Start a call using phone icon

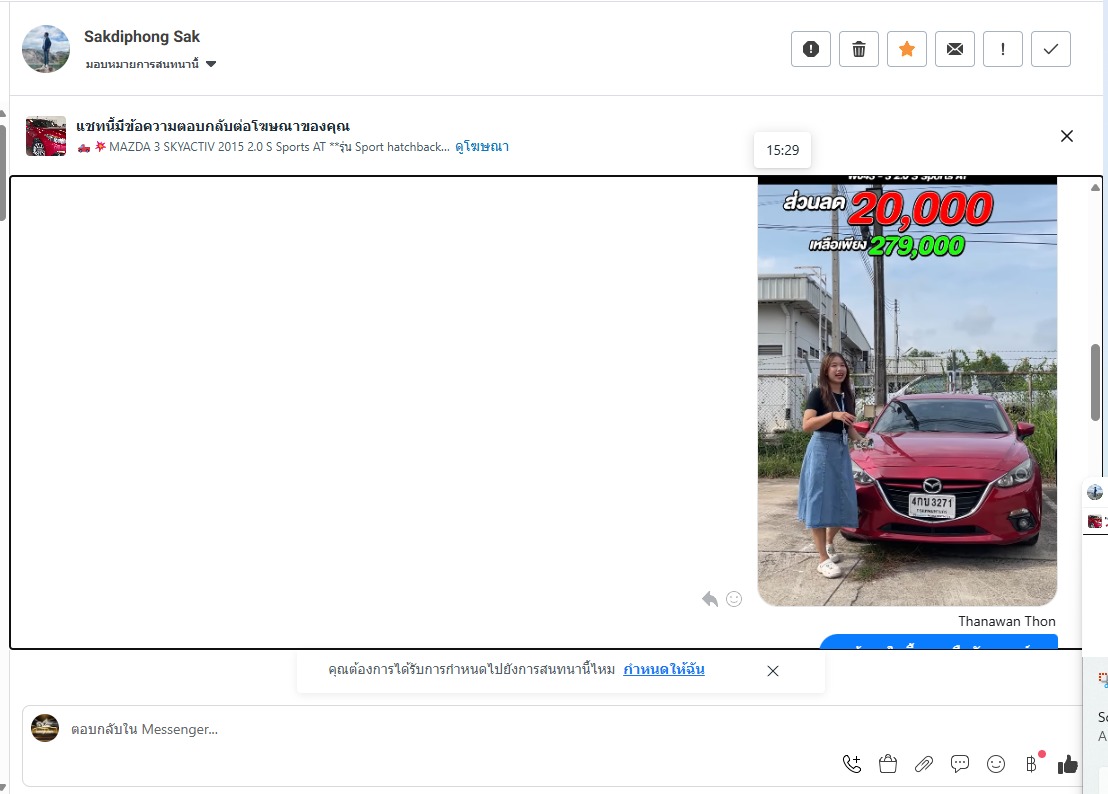click(x=852, y=764)
